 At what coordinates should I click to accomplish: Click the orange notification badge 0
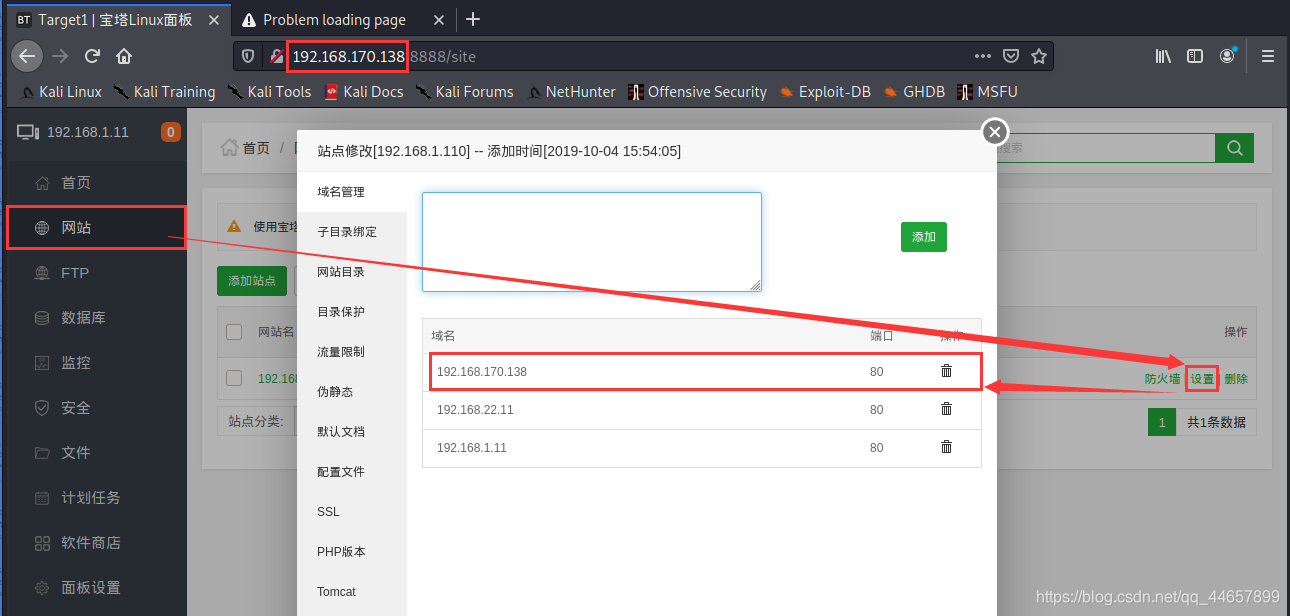tap(171, 132)
